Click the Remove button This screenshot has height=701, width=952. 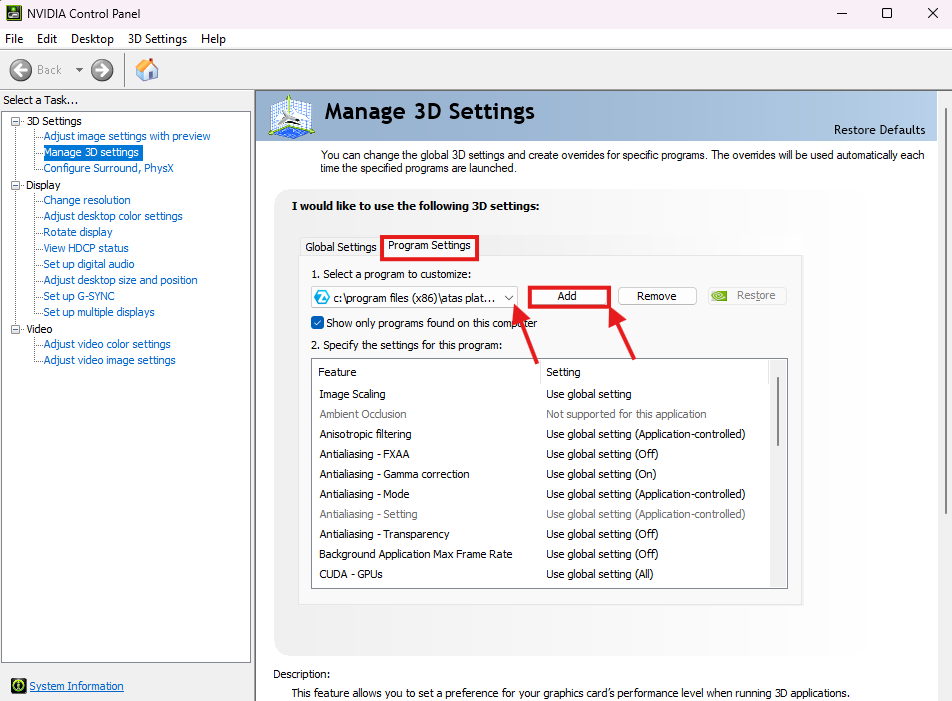pos(657,296)
